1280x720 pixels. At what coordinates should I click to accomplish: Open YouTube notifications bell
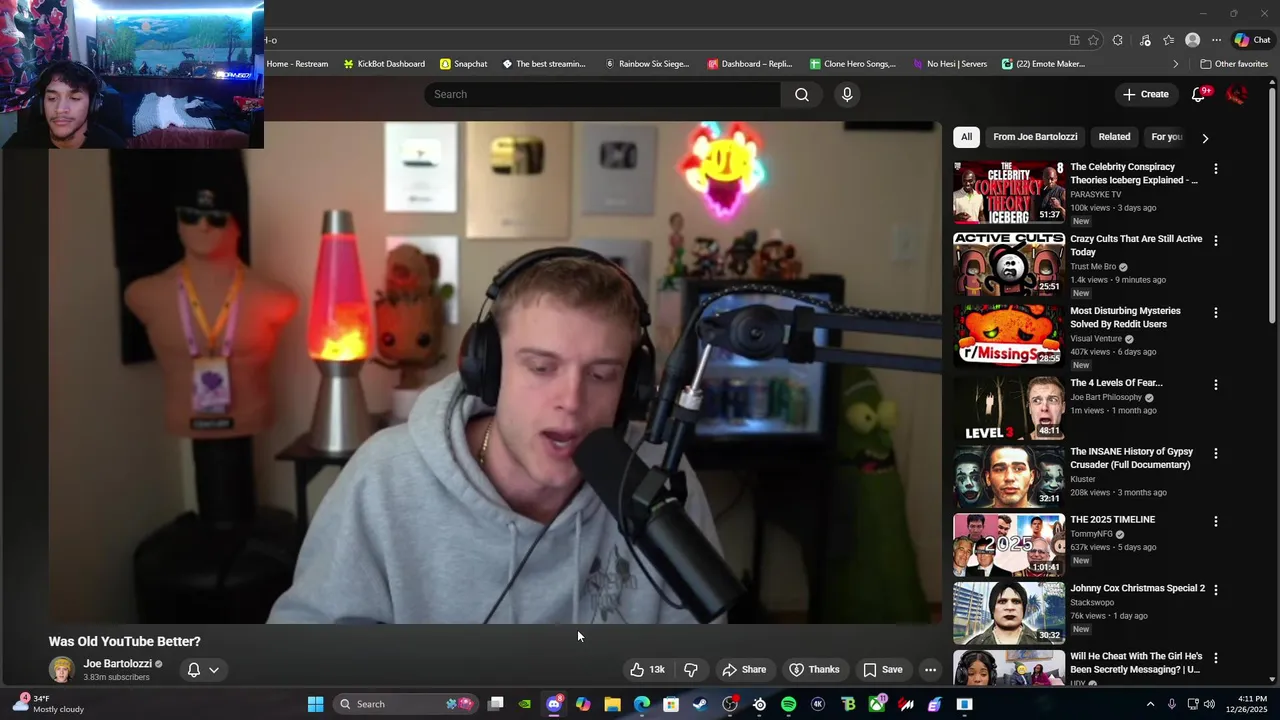pos(1198,94)
